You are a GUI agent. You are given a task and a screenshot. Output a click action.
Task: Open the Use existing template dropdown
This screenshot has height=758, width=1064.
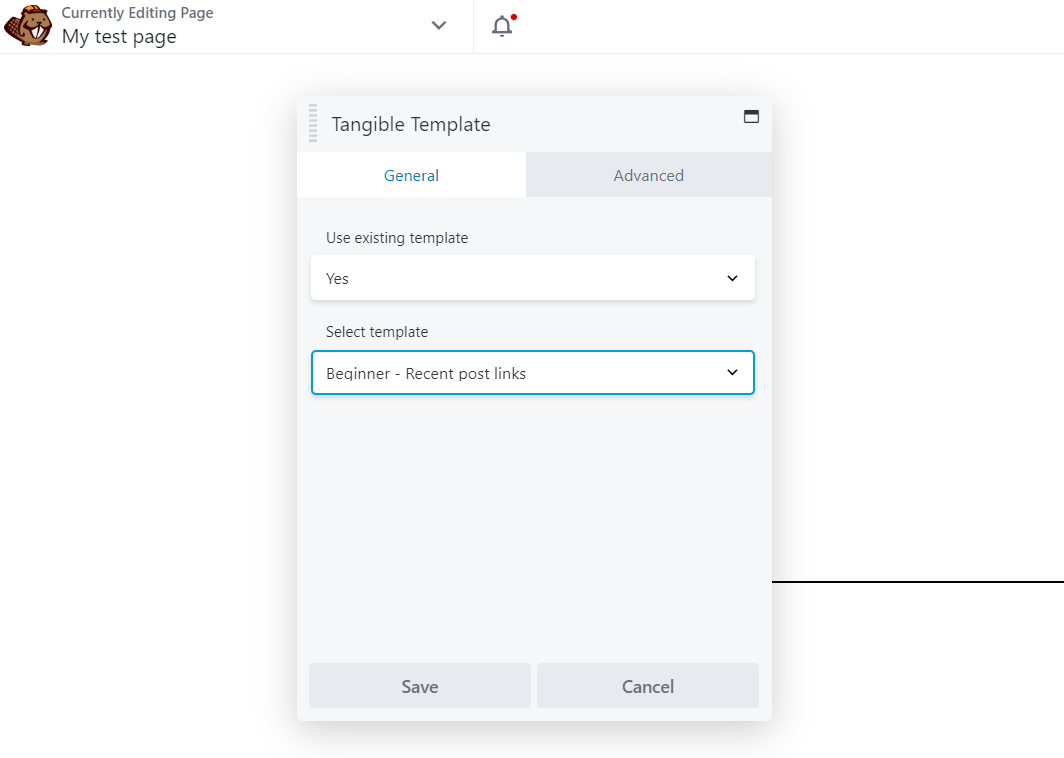[x=532, y=278]
